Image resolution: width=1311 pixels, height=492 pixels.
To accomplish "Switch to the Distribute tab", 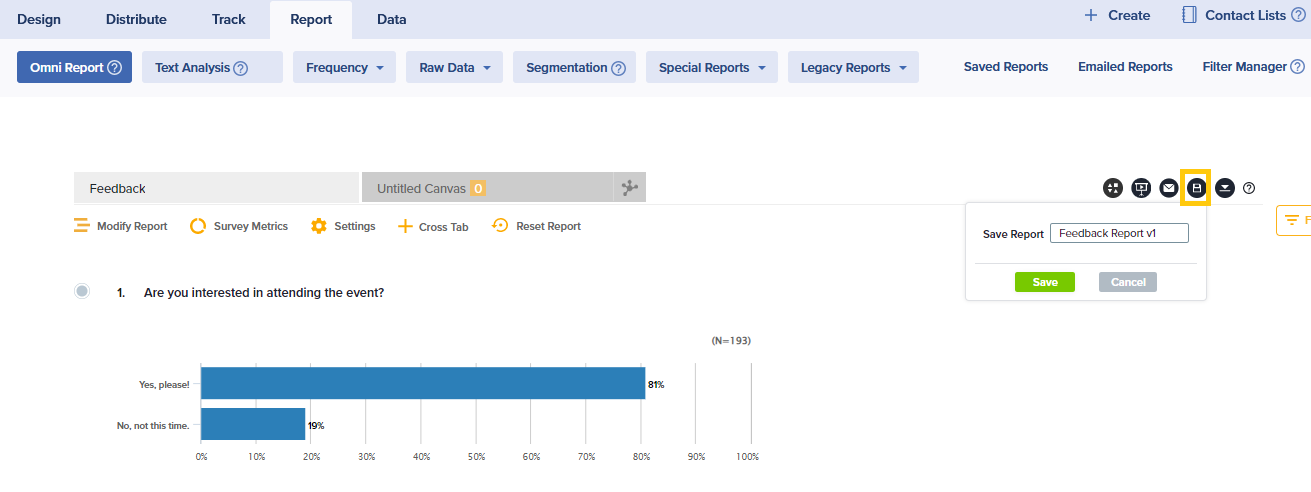I will click(x=136, y=19).
